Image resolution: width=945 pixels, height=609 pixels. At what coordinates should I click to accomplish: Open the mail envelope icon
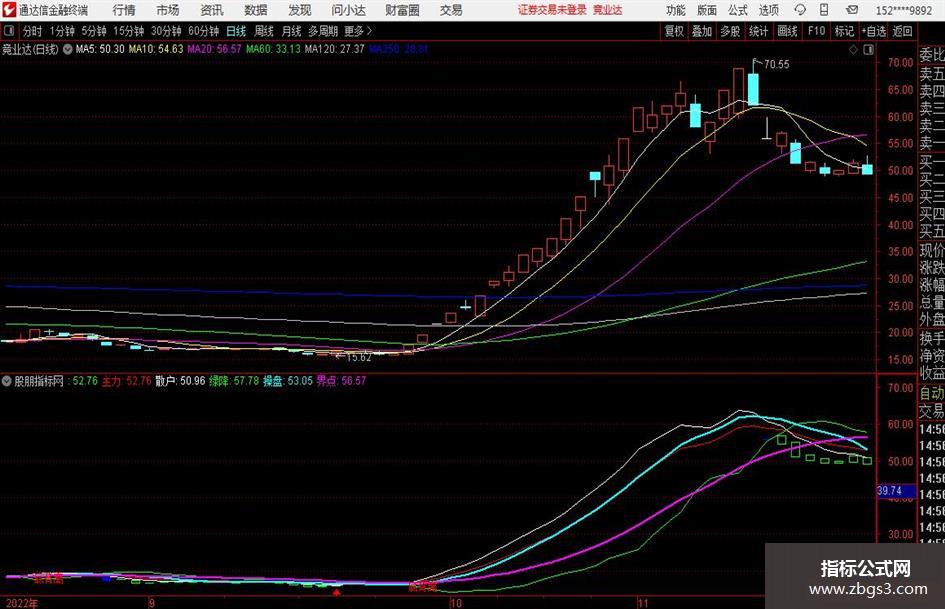coord(852,10)
